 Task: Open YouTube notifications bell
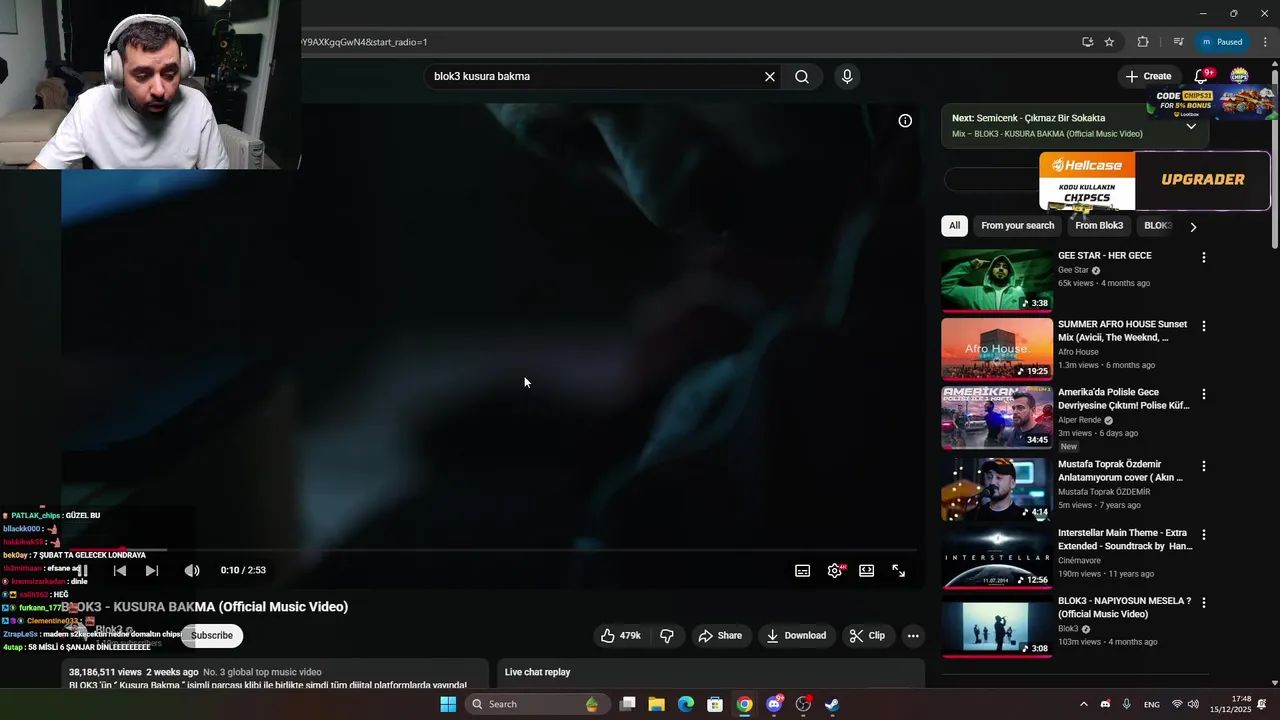click(1201, 77)
